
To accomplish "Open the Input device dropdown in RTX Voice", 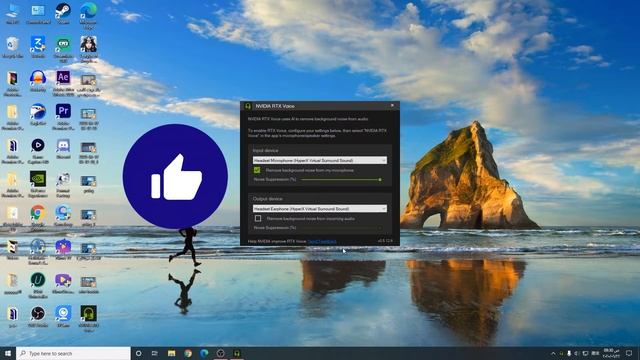I will point(320,160).
